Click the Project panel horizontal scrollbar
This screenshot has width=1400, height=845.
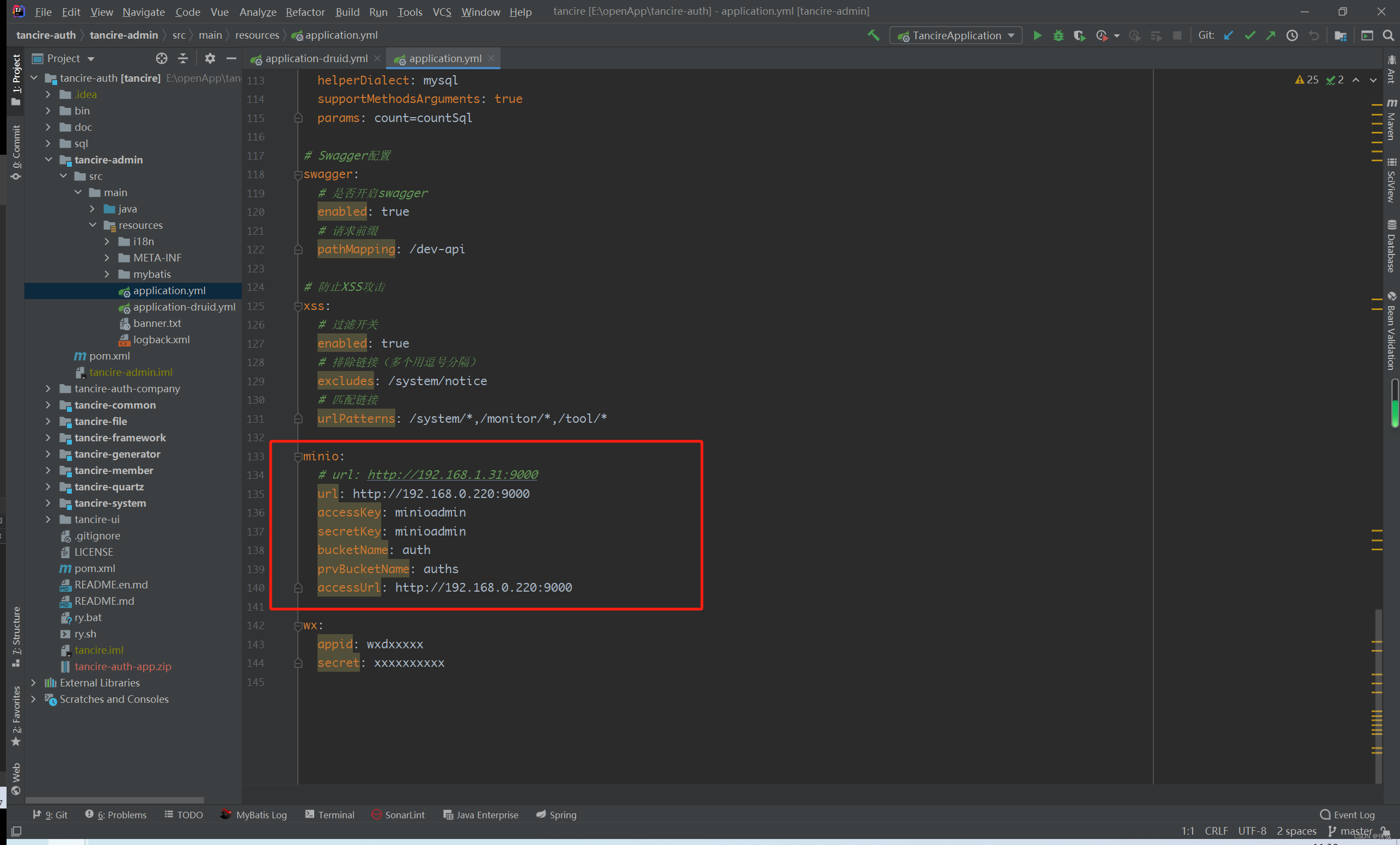[x=115, y=800]
